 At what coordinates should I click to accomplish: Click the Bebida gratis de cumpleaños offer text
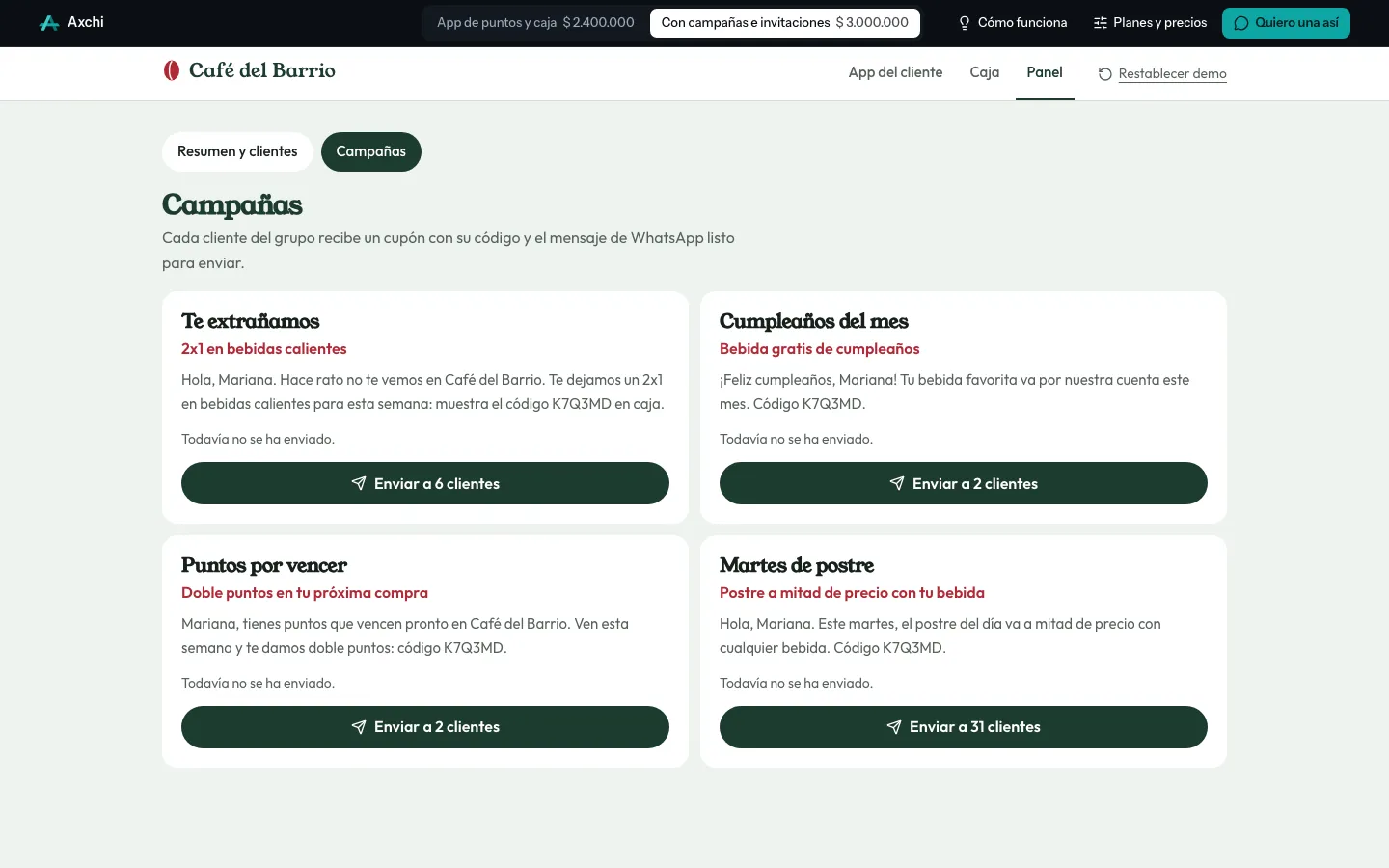coord(820,349)
